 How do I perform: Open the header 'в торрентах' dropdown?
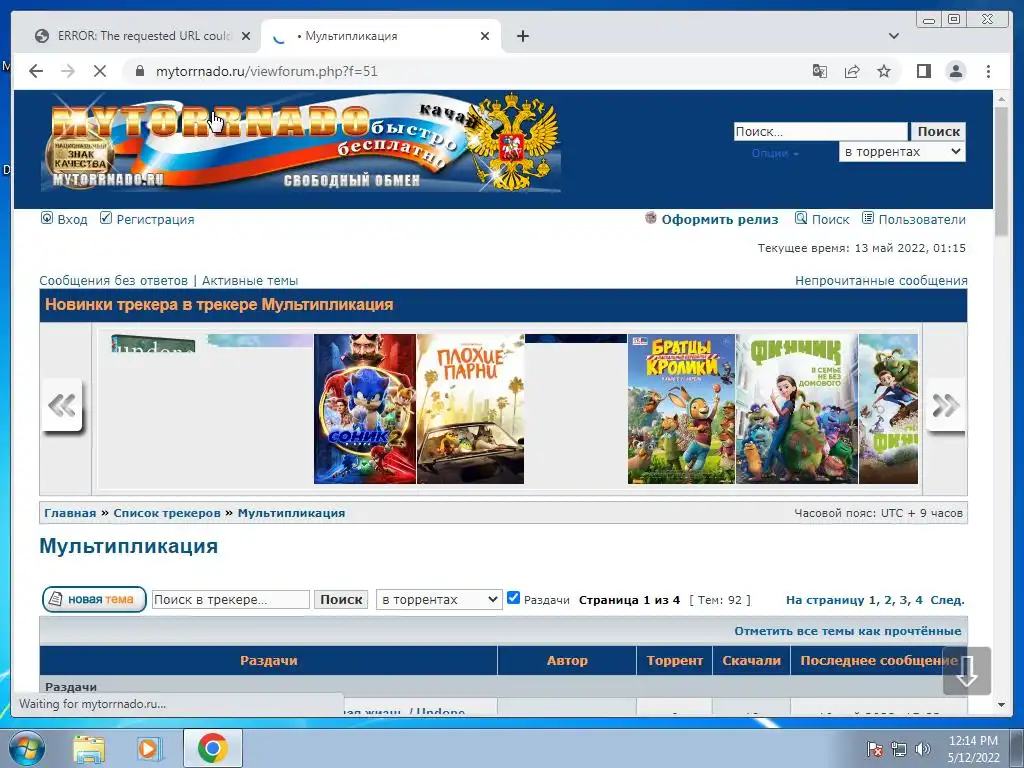pyautogui.click(x=902, y=152)
